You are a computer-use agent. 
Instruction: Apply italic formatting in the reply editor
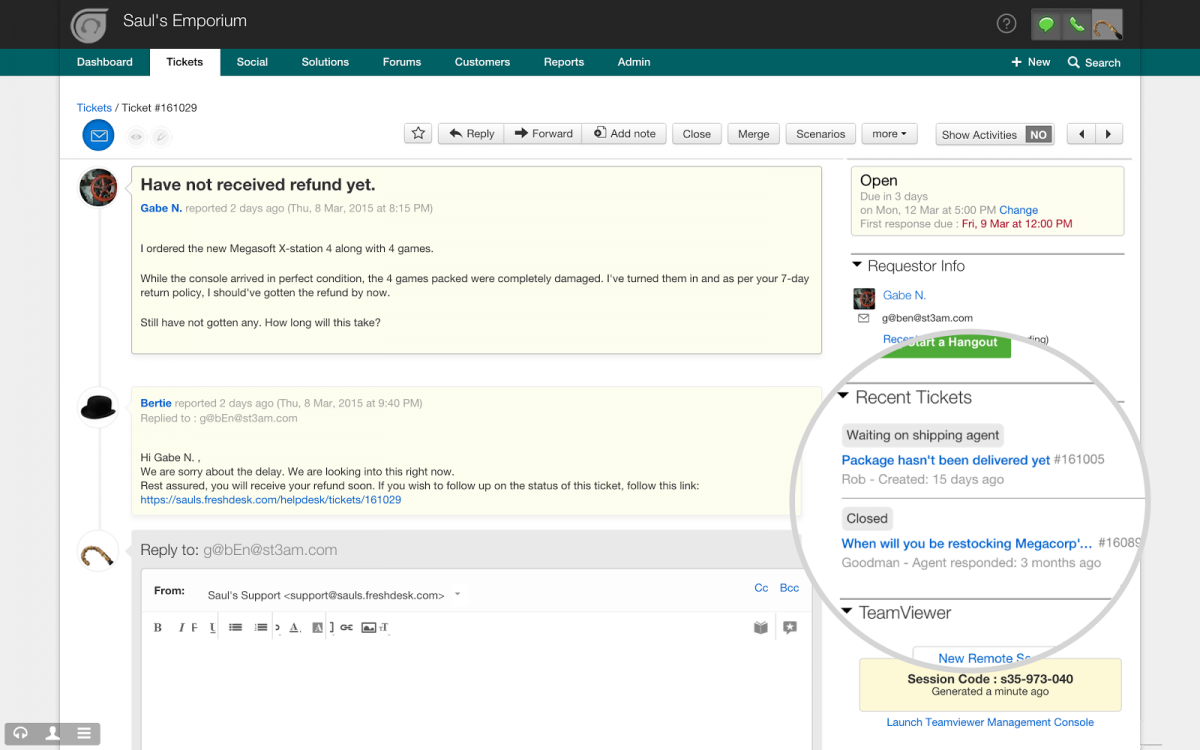pyautogui.click(x=181, y=627)
